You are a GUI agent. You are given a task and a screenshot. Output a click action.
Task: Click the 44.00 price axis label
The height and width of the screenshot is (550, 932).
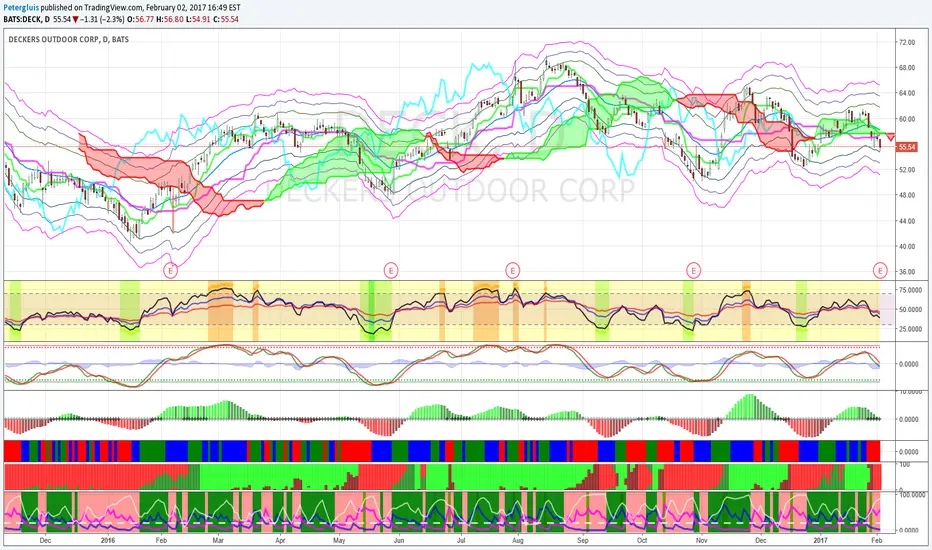pos(907,221)
